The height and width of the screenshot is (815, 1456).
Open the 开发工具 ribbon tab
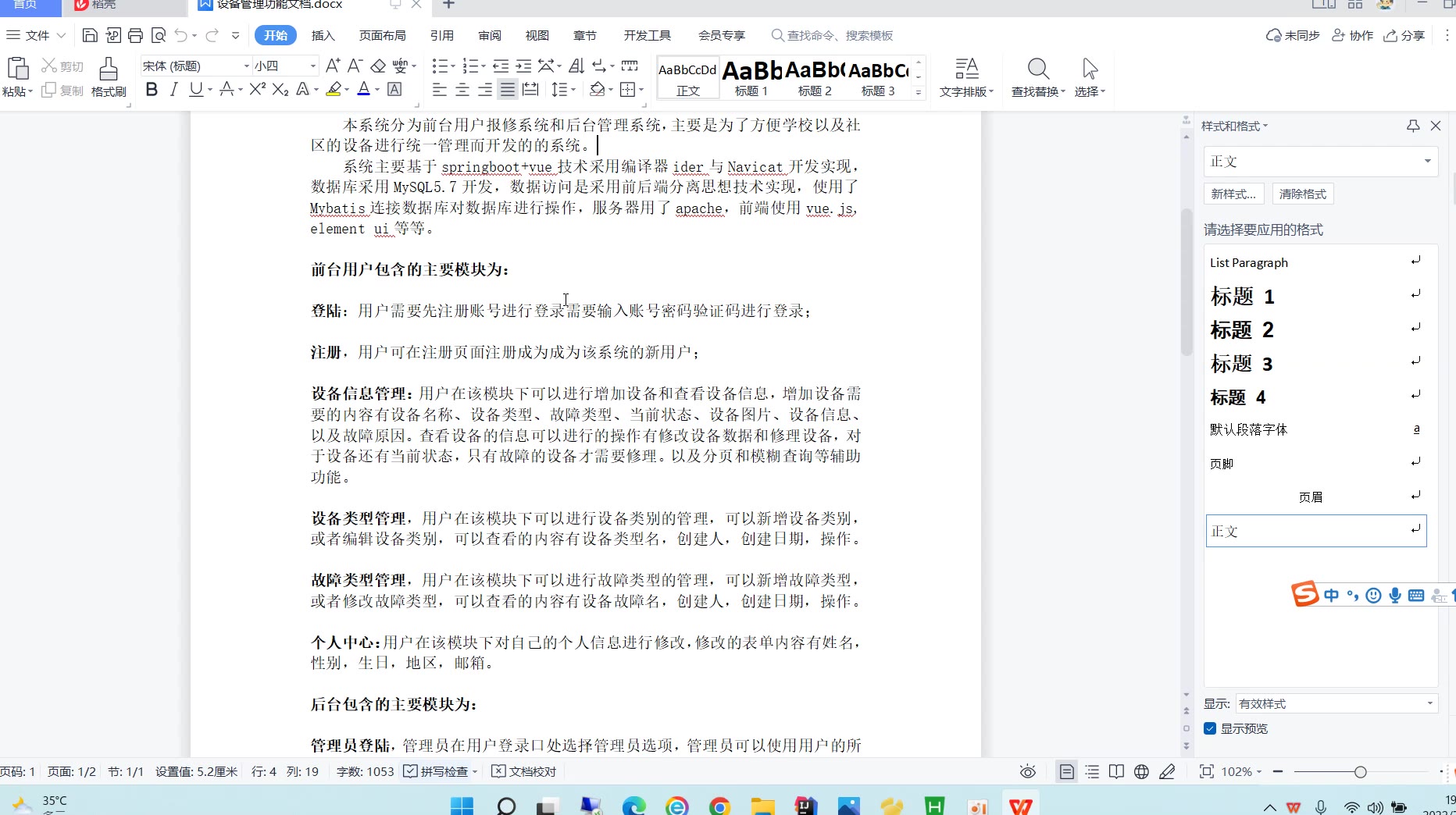[647, 35]
